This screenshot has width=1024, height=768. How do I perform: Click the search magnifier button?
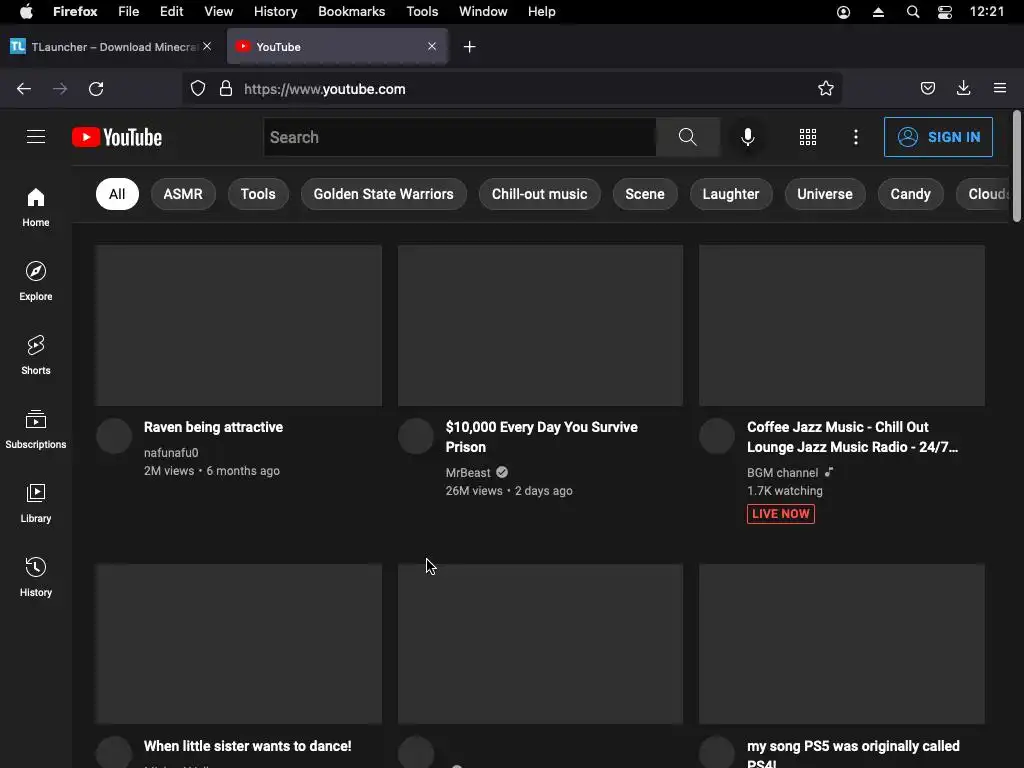pyautogui.click(x=688, y=137)
